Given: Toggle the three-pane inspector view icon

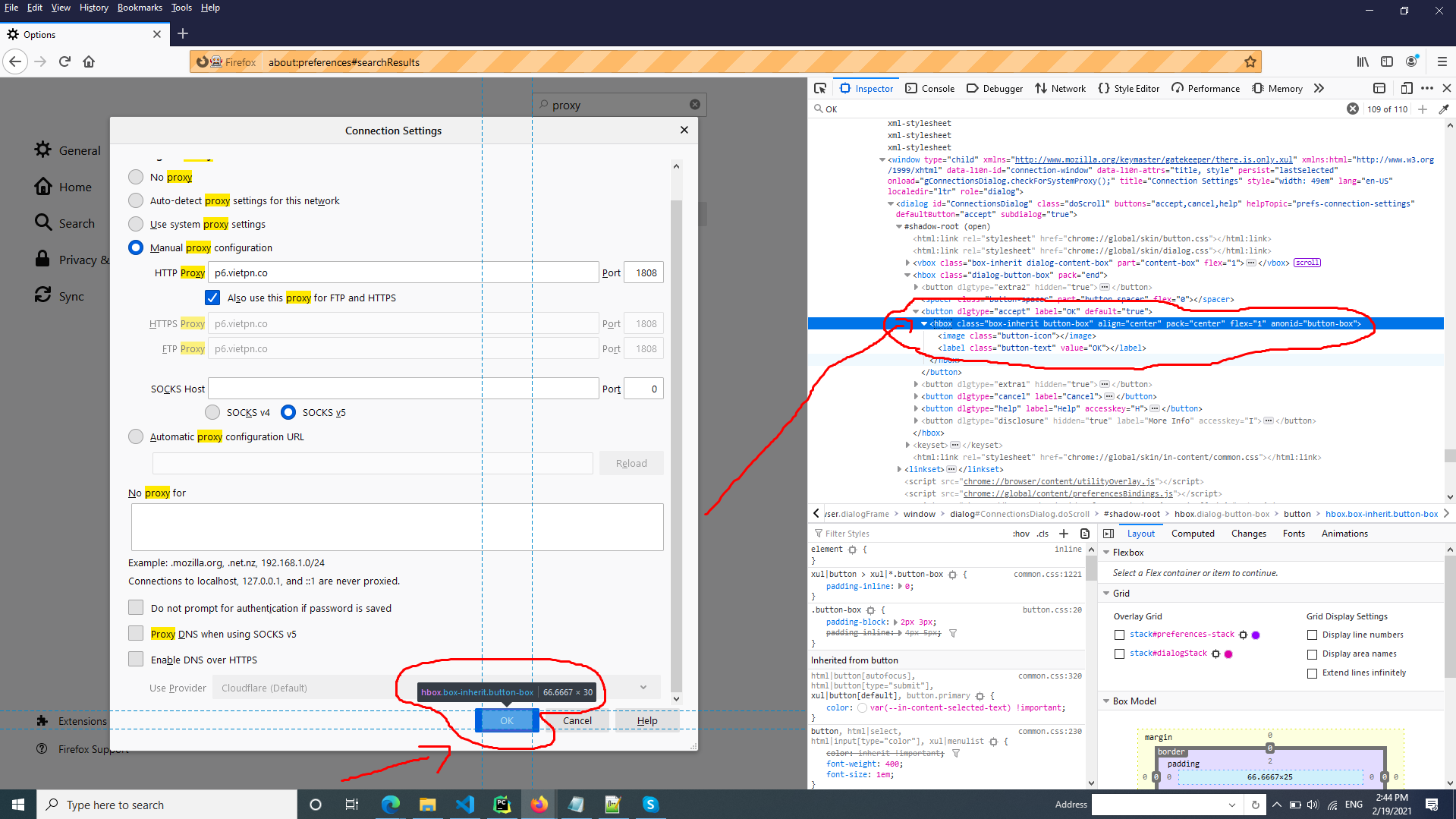Looking at the screenshot, I should [1109, 534].
